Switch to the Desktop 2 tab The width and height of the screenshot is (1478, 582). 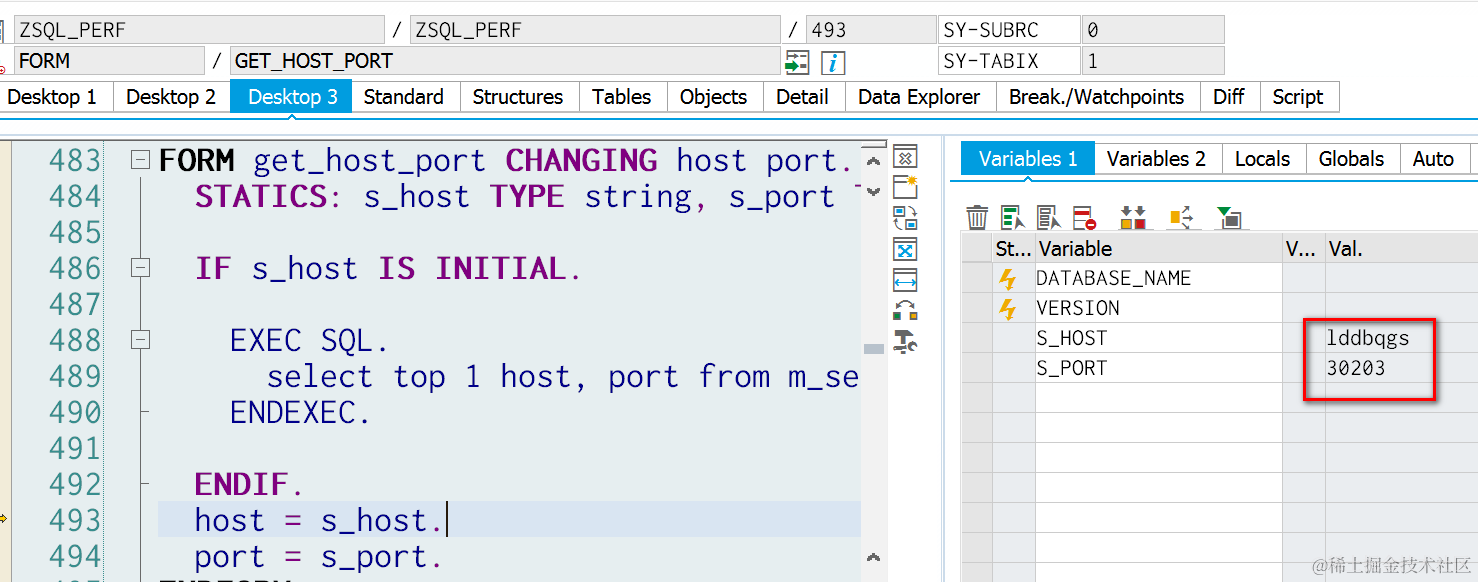coord(171,97)
